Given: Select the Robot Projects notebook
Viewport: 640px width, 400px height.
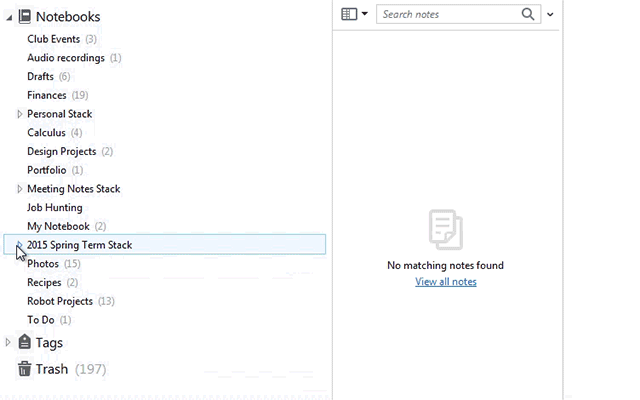Looking at the screenshot, I should pyautogui.click(x=60, y=301).
